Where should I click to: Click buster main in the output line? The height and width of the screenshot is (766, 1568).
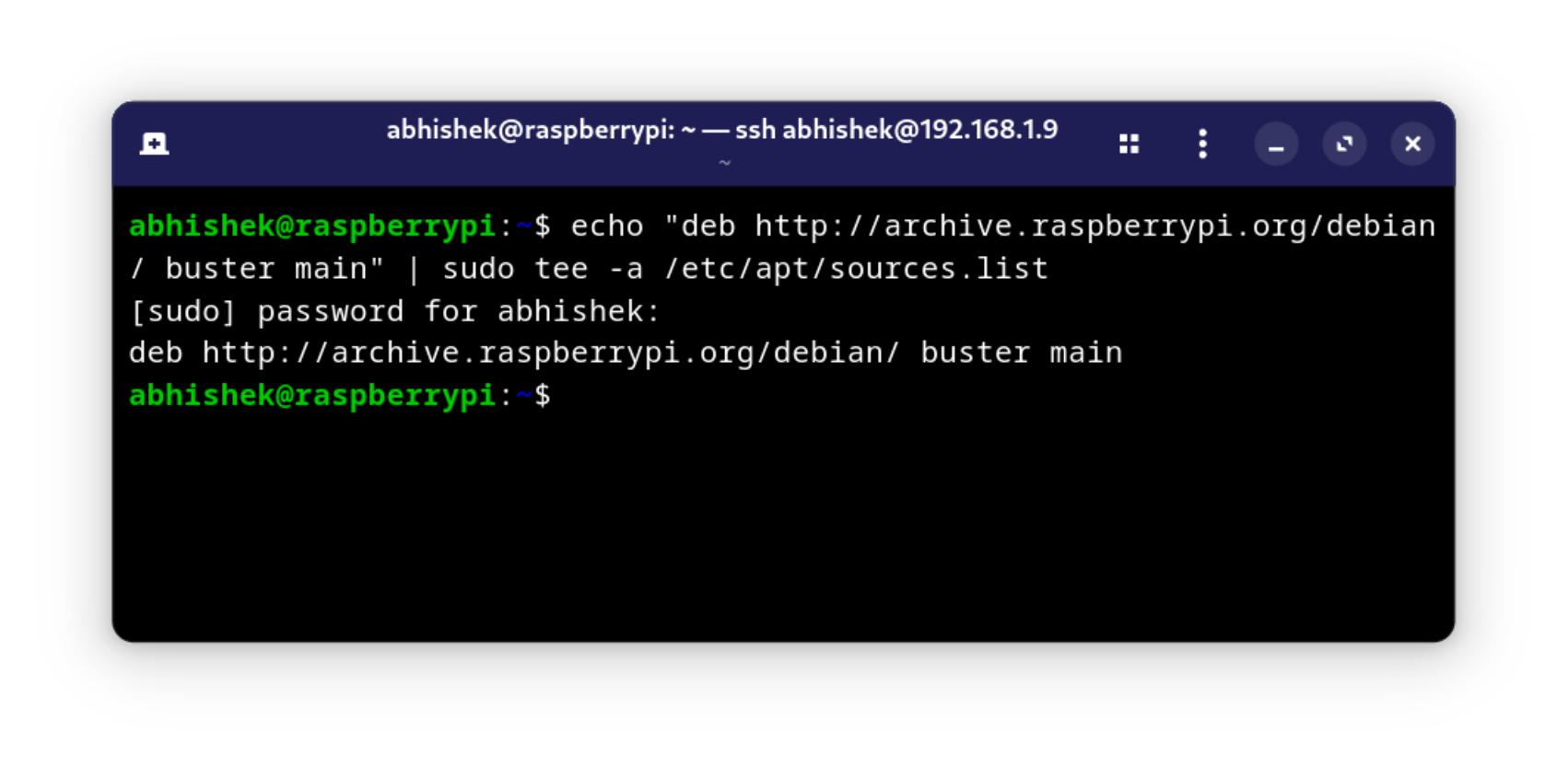pos(1021,353)
